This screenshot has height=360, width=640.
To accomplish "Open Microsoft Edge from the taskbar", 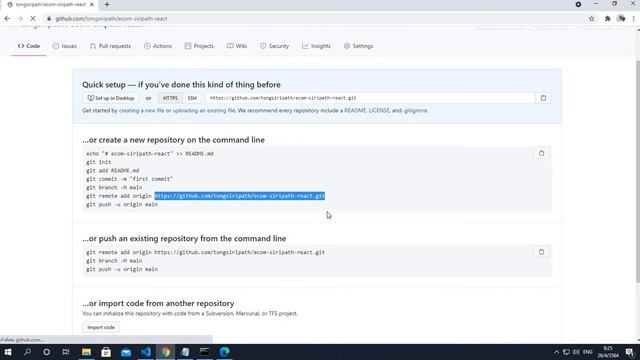I will point(224,352).
